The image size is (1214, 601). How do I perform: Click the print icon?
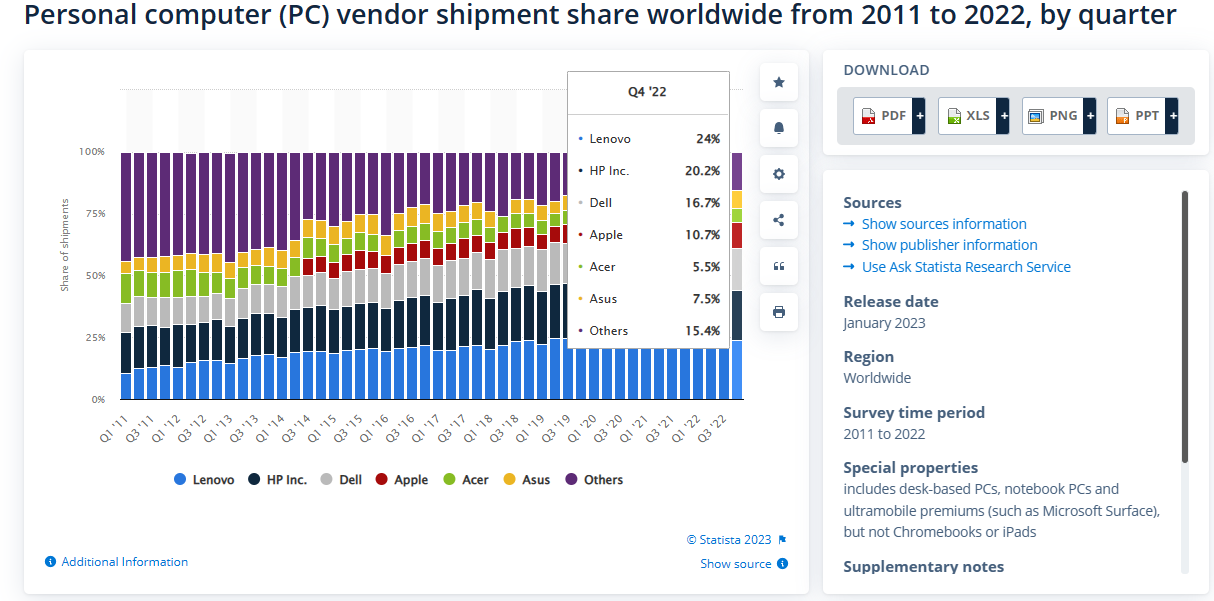tap(779, 312)
